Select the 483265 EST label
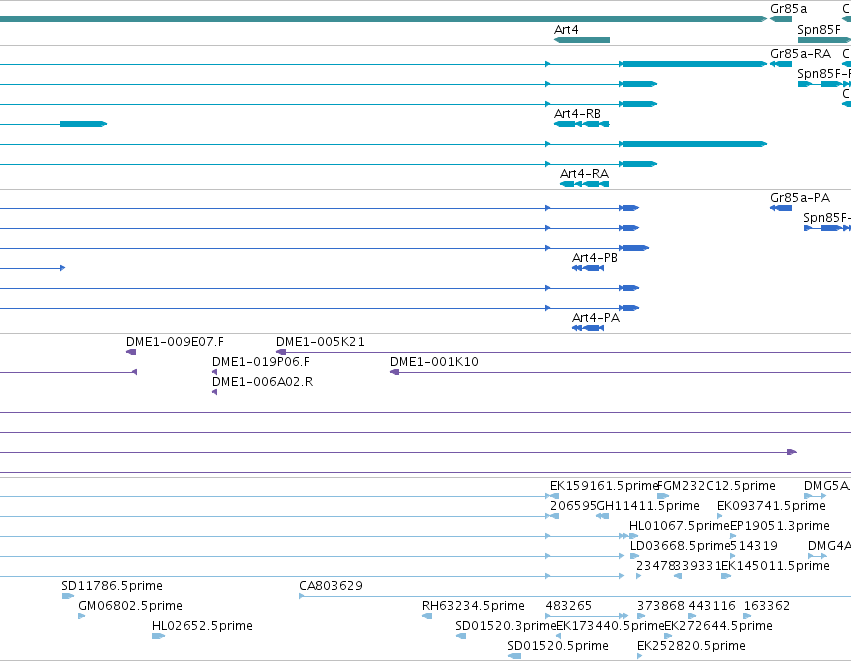 [569, 606]
